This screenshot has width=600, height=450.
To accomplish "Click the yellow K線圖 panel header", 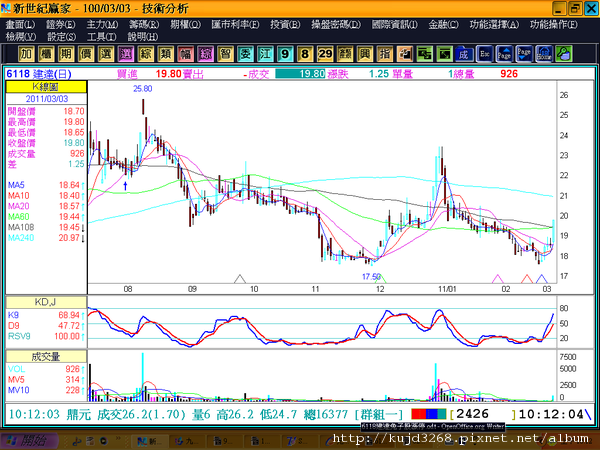I will 46,87.
